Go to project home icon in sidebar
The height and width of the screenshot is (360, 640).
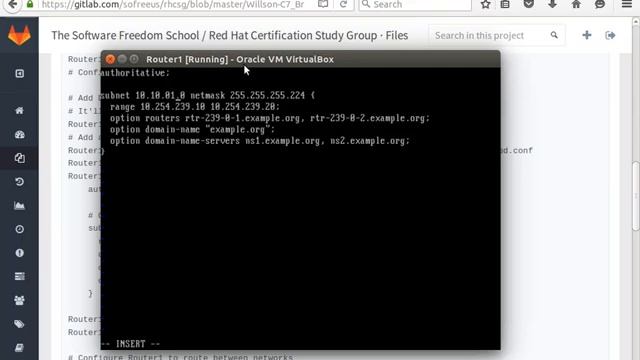(20, 111)
